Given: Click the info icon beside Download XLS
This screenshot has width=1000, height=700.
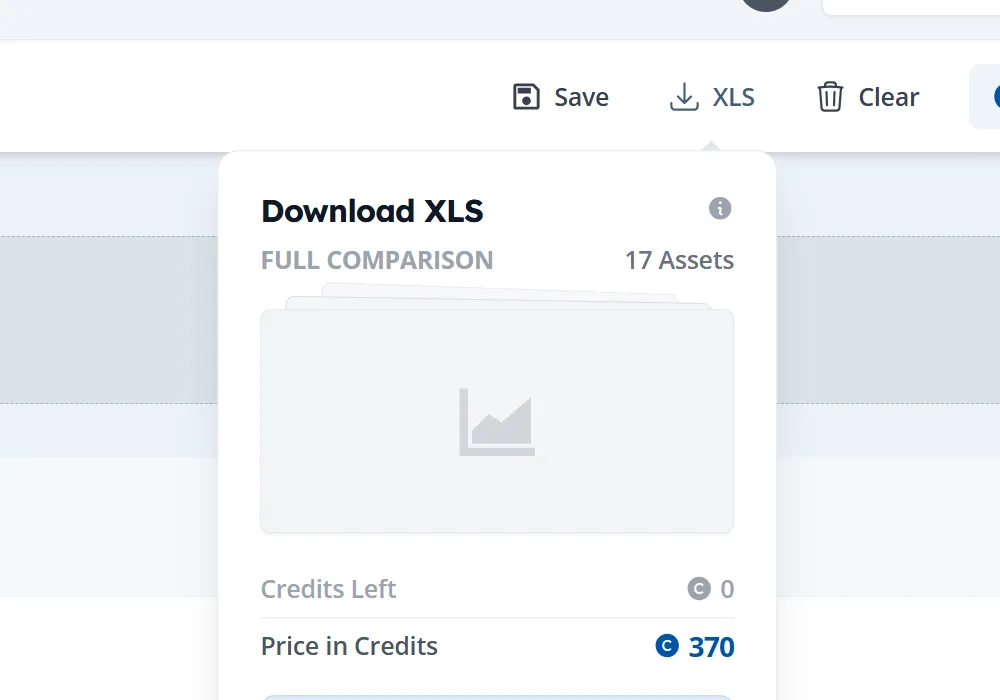Looking at the screenshot, I should (x=720, y=208).
